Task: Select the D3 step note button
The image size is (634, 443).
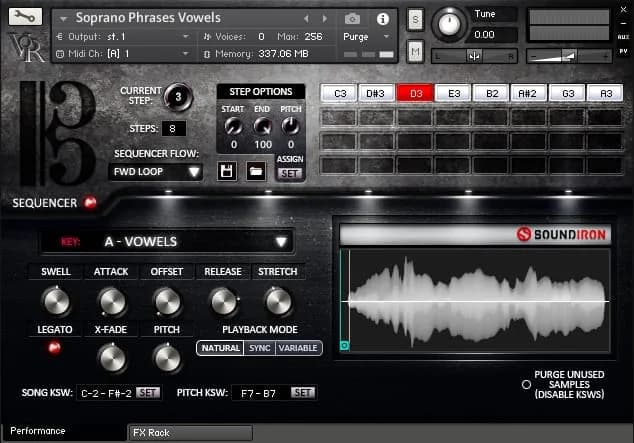Action: 416,93
